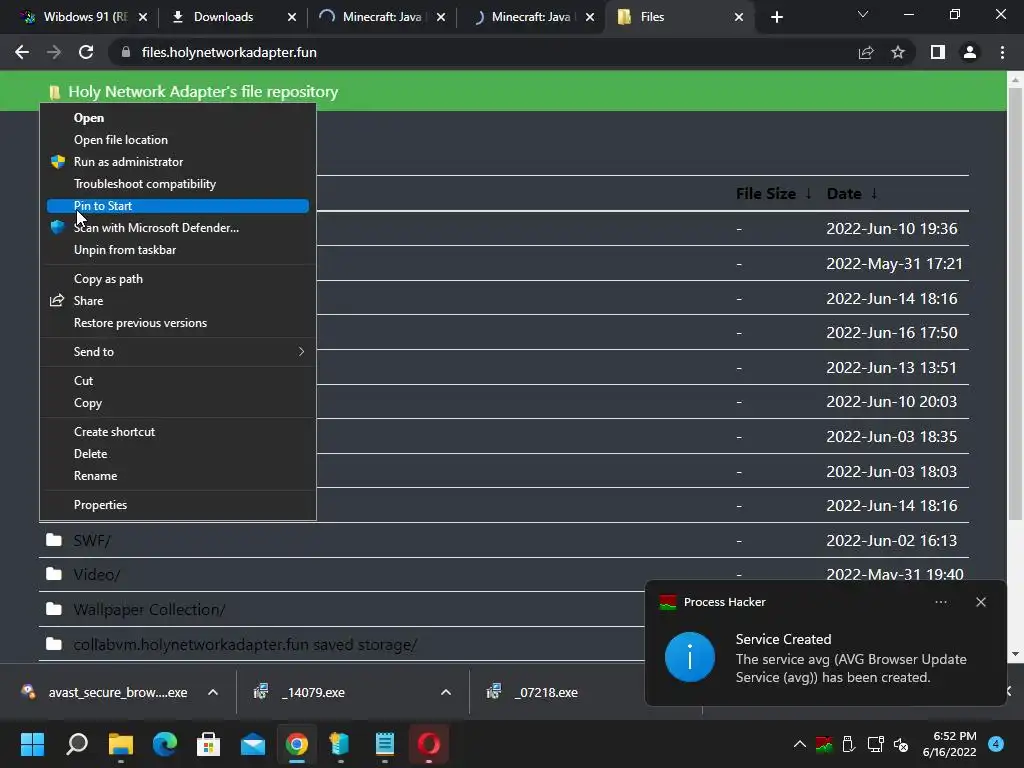Open the Mail app from taskbar
1024x768 pixels.
(253, 744)
